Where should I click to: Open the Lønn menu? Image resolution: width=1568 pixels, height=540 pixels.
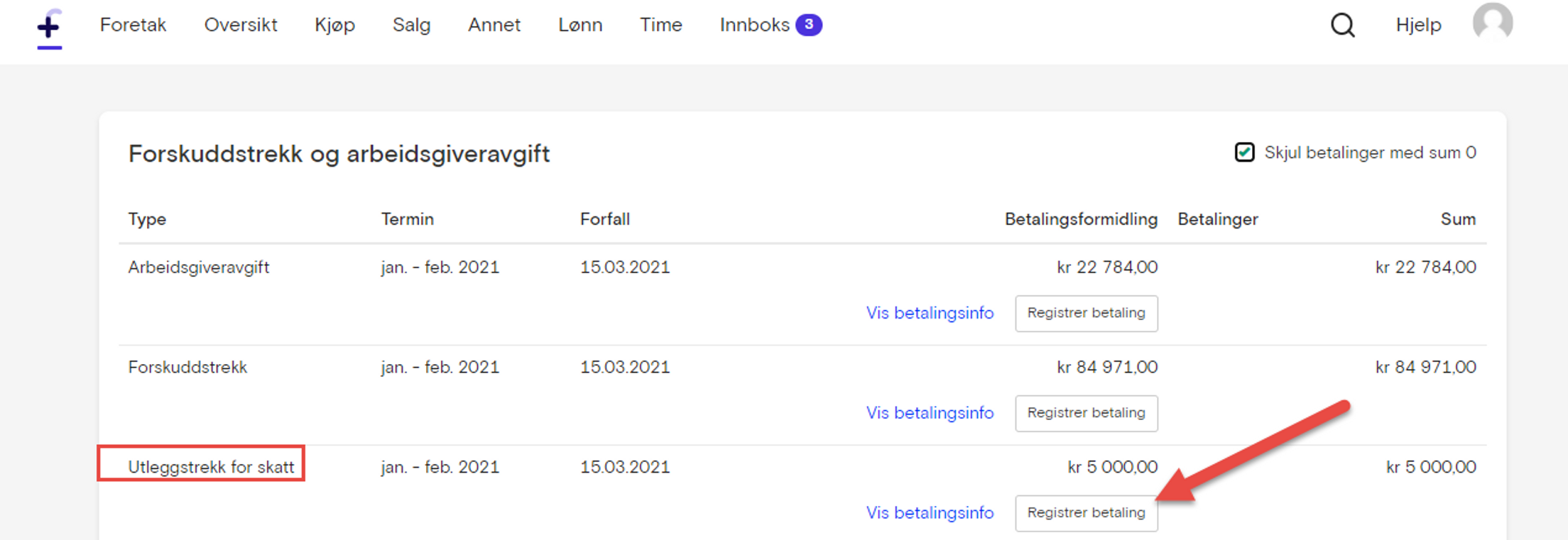[x=580, y=25]
